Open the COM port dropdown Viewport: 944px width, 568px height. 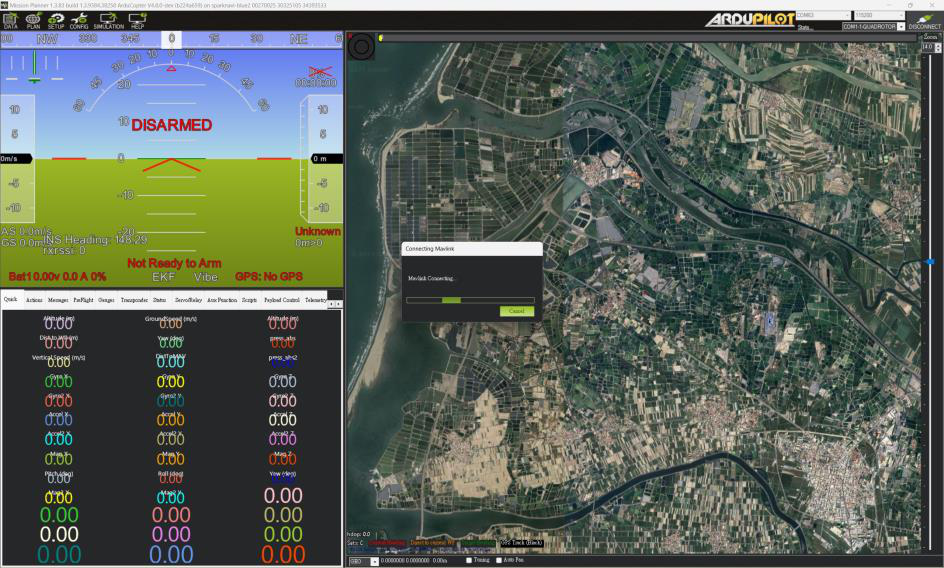[823, 15]
